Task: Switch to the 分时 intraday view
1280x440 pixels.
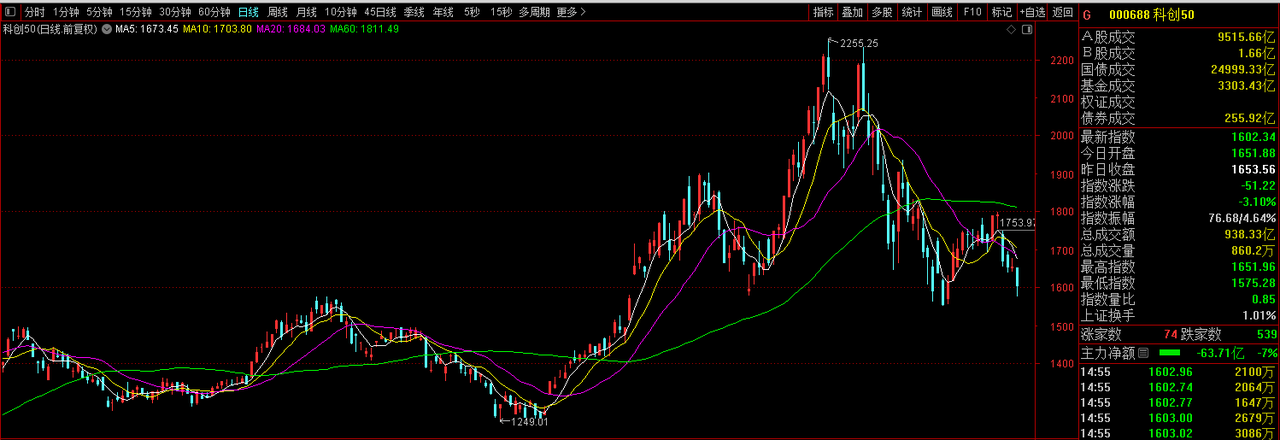Action: coord(35,12)
